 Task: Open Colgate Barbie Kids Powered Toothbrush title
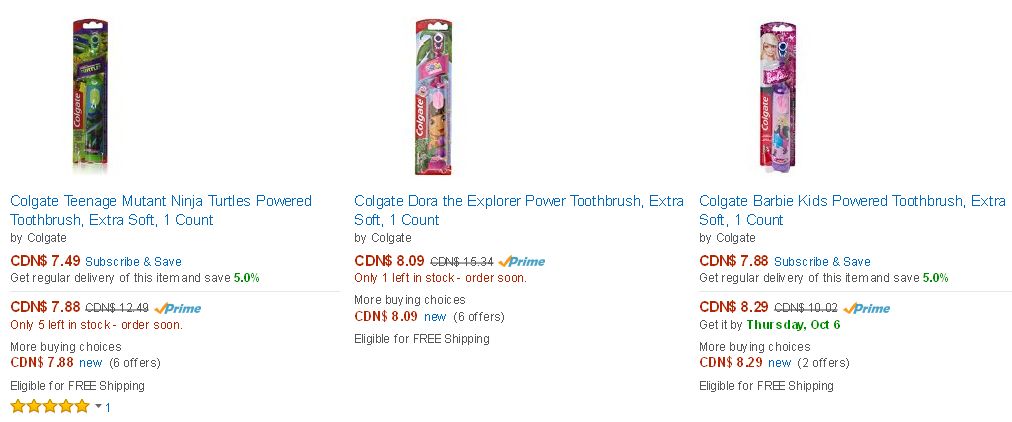point(852,210)
